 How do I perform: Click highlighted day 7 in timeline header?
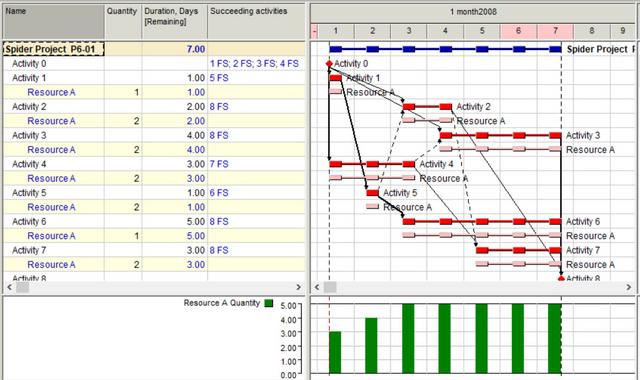click(x=555, y=31)
